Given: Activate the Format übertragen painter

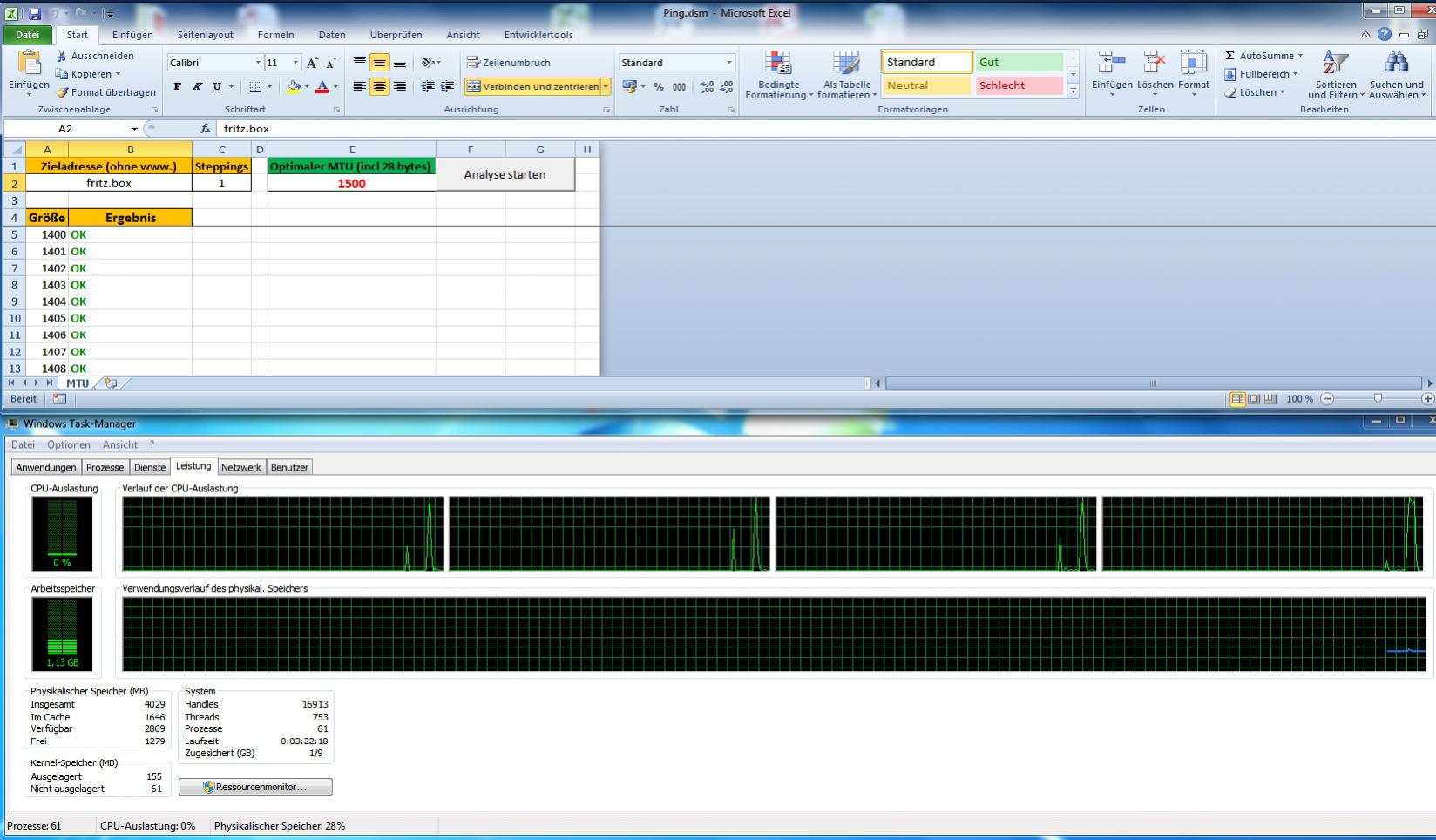Looking at the screenshot, I should [106, 92].
